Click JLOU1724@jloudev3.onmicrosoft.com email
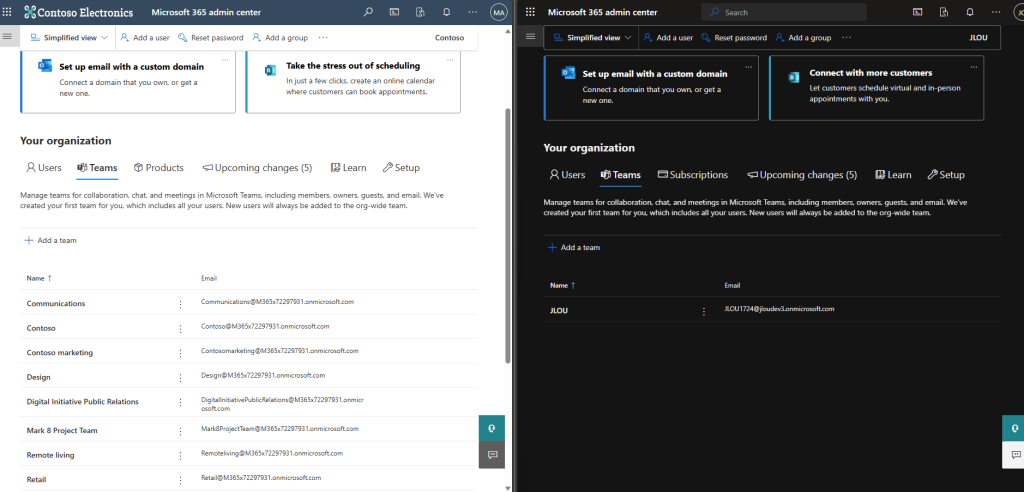Screen dimensions: 1024x492 click(x=779, y=309)
